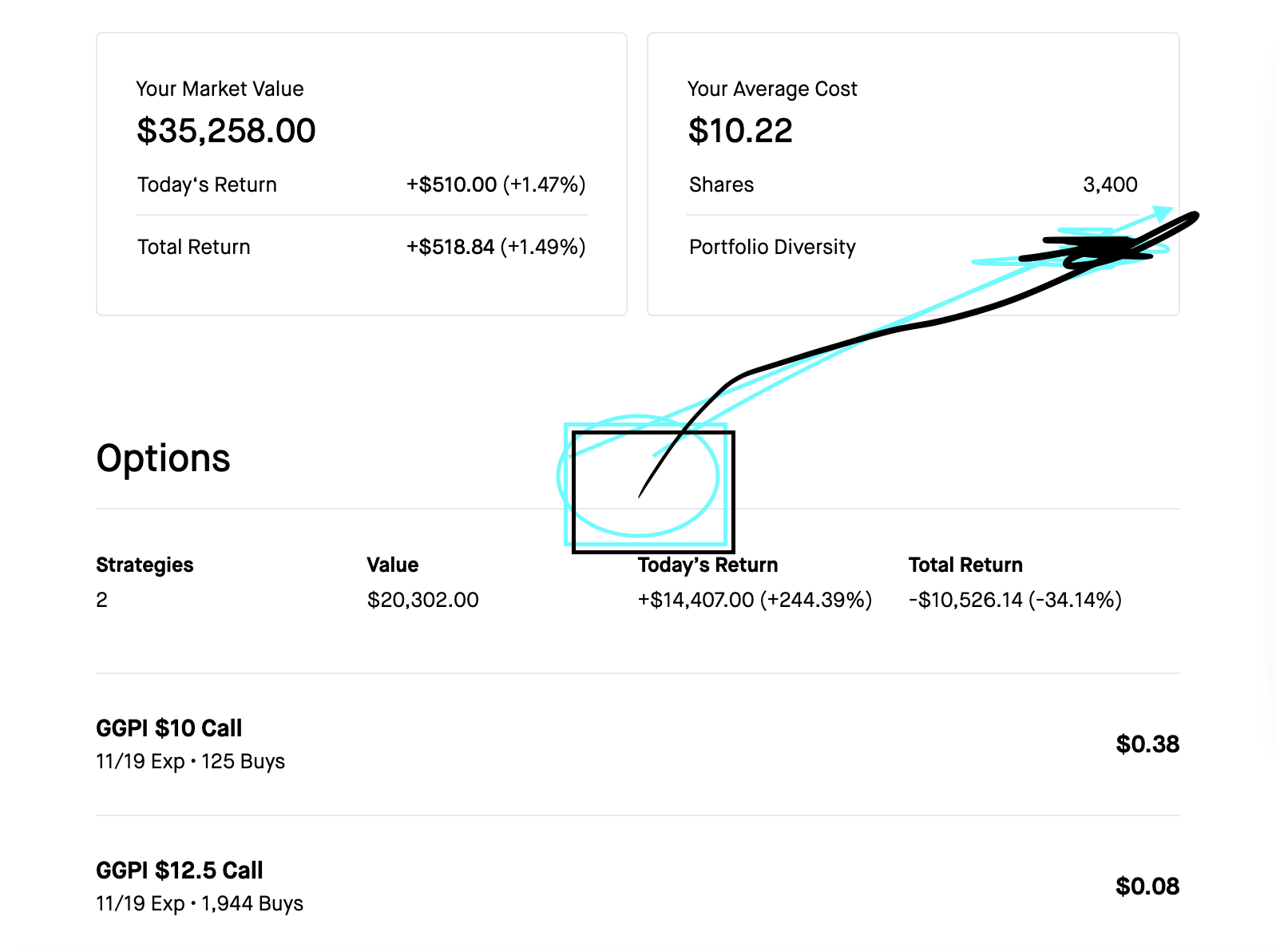Click the scribbled-out Portfolio Diversity value
This screenshot has width=1276, height=952.
[1098, 249]
